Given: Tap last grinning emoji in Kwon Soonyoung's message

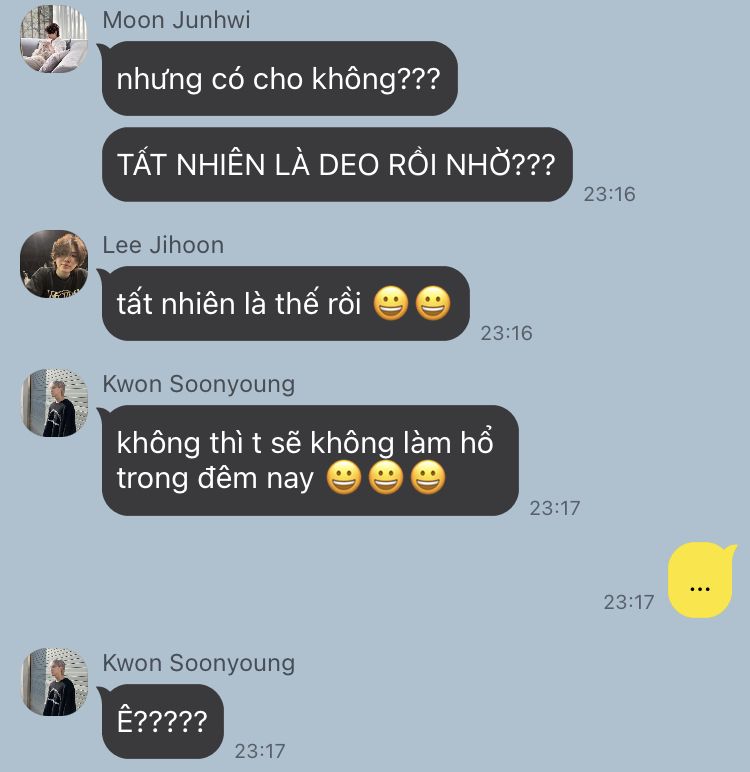Looking at the screenshot, I should [428, 478].
